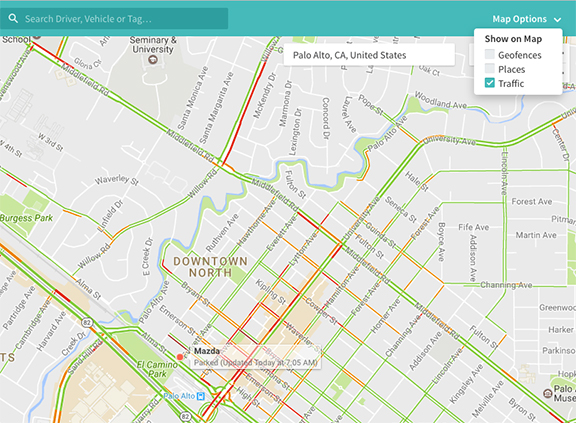
Task: Click the Palo Alto Museum marker icon
Action: (x=547, y=393)
